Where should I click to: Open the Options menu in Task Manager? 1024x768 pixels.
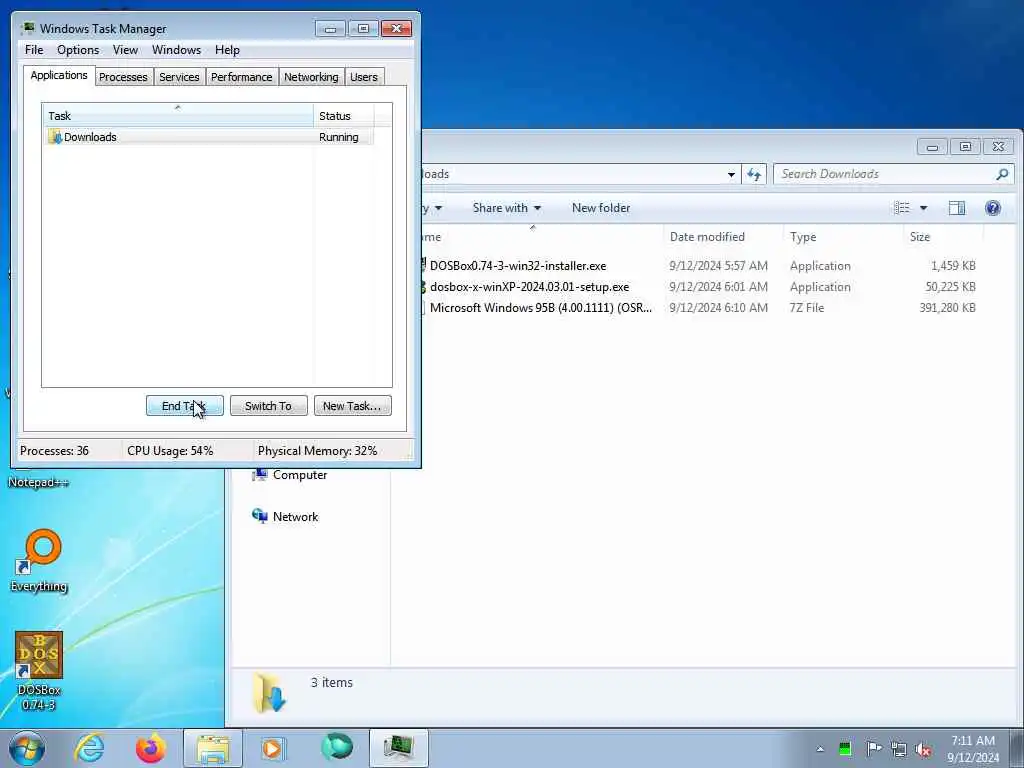[78, 50]
